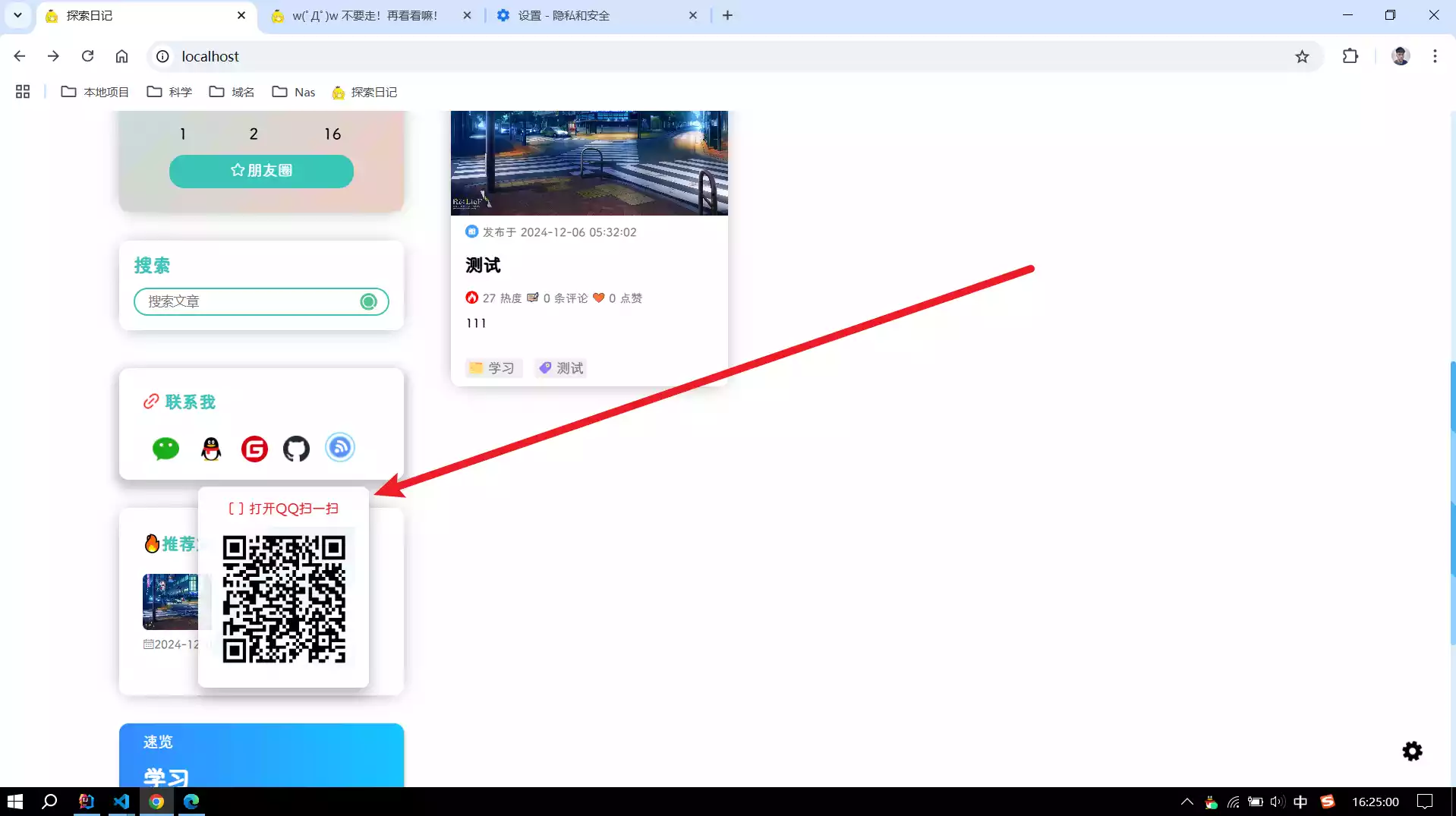Open a new browser tab
The height and width of the screenshot is (816, 1456).
pyautogui.click(x=727, y=15)
